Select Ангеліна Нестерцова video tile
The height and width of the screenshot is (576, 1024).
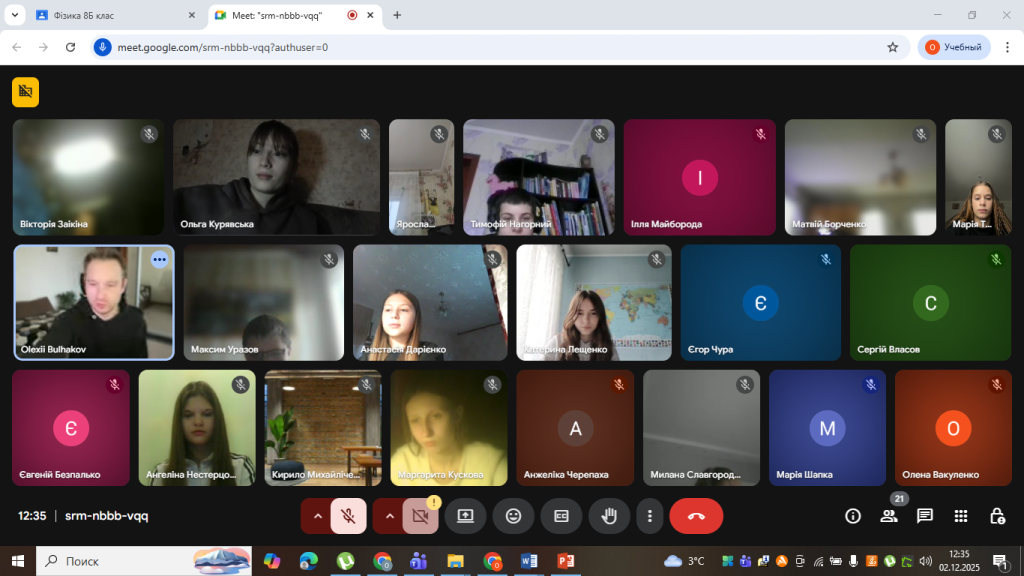click(197, 428)
